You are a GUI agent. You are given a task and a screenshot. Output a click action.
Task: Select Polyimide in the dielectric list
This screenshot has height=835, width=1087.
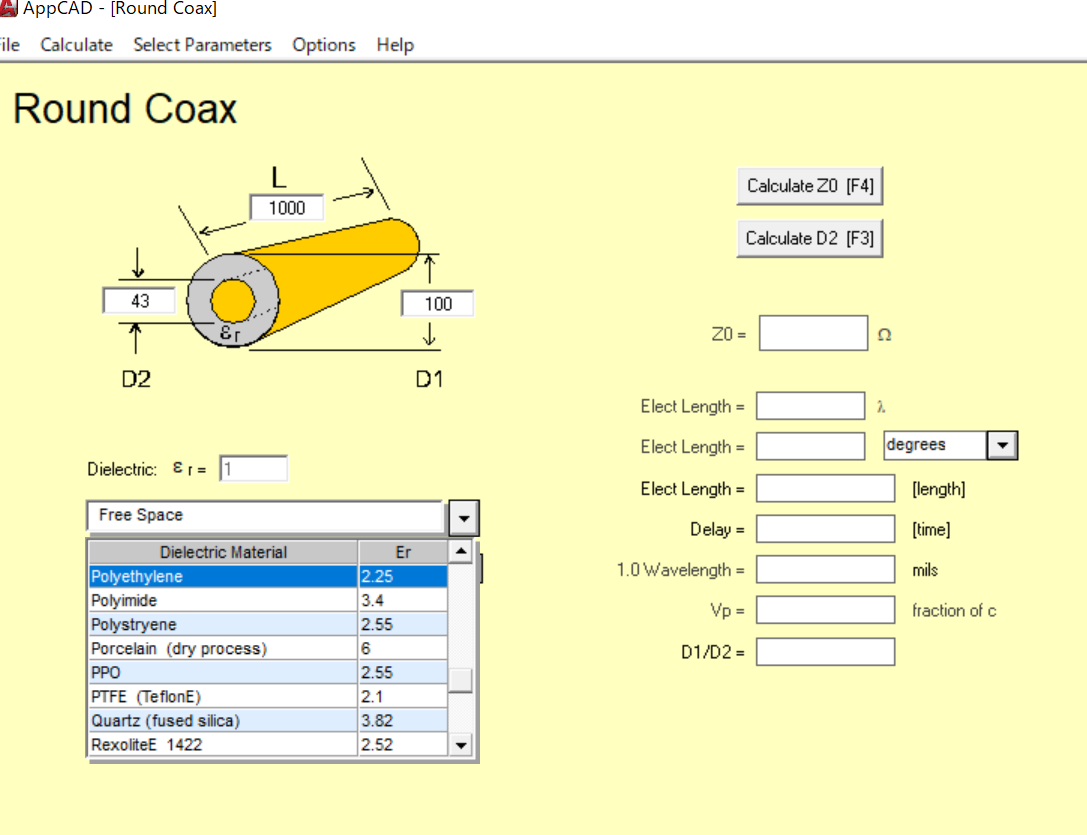click(x=268, y=601)
